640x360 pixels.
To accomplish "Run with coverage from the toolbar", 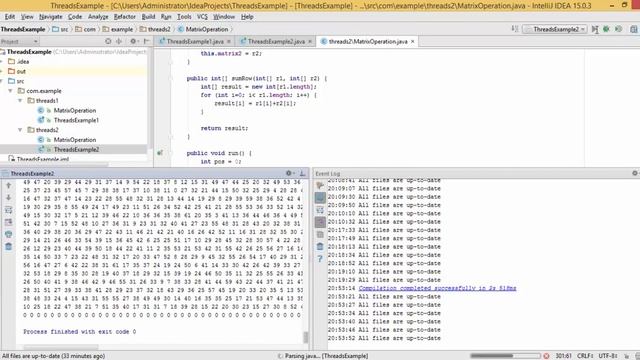I will [618, 29].
